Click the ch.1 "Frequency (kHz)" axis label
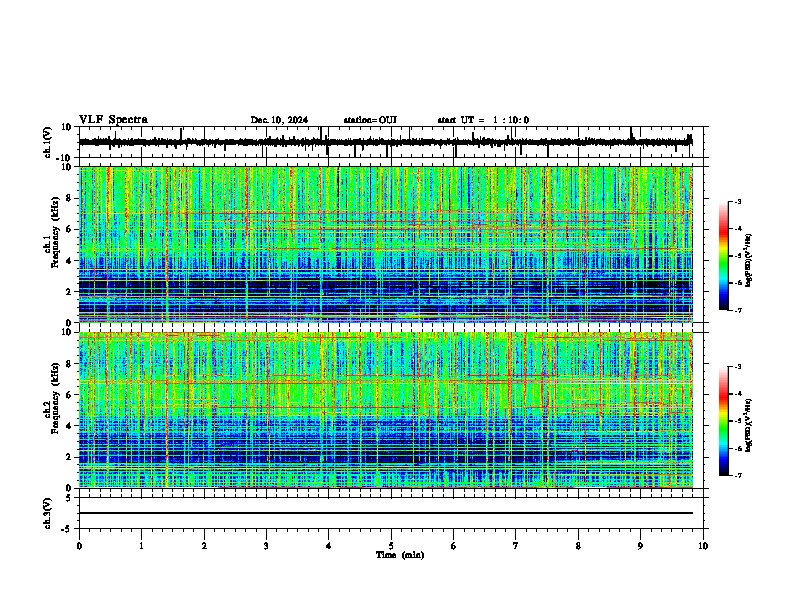The width and height of the screenshot is (792, 612). coord(55,233)
